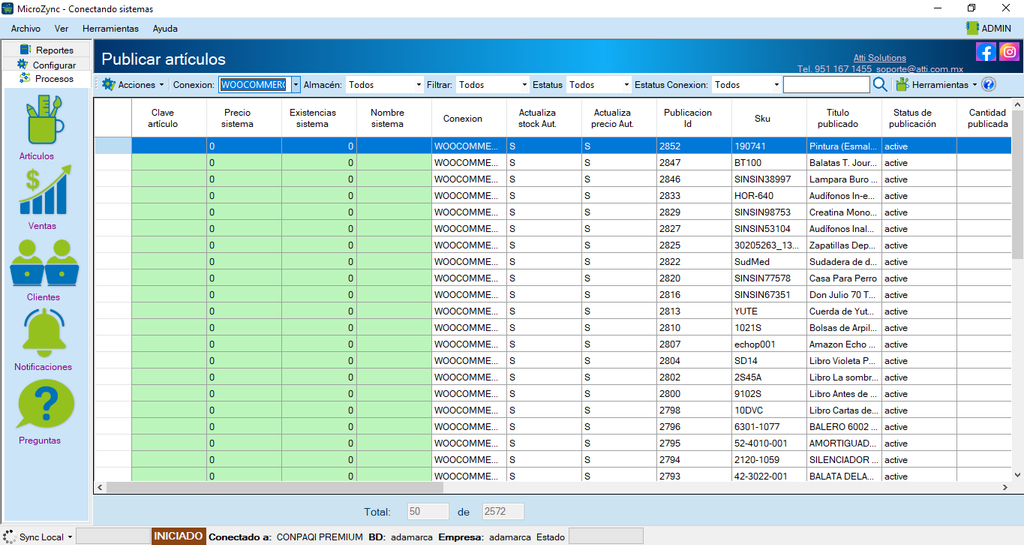Open the Procesos sidebar tab

(x=47, y=78)
